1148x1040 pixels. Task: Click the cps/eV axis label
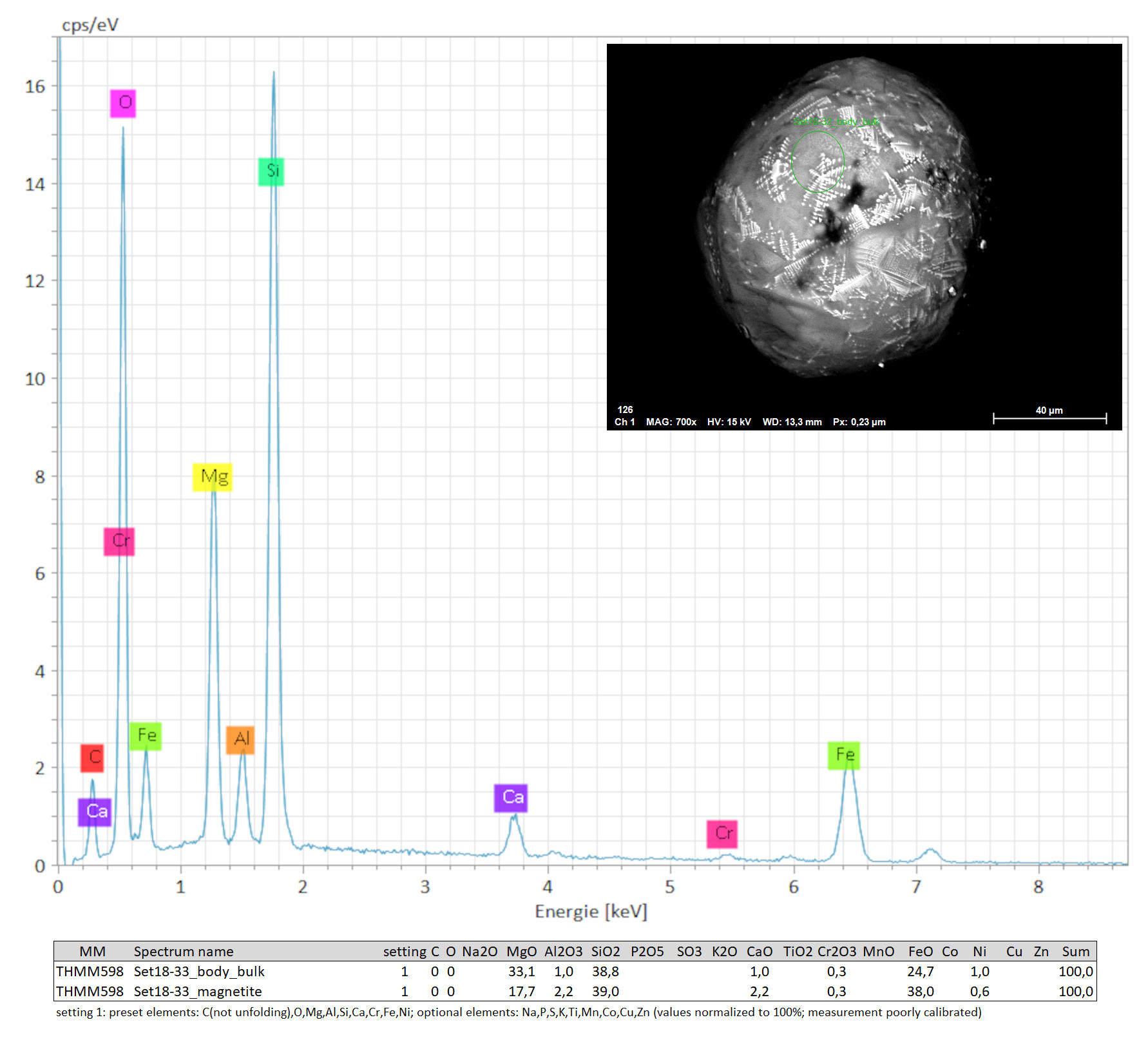coord(90,25)
